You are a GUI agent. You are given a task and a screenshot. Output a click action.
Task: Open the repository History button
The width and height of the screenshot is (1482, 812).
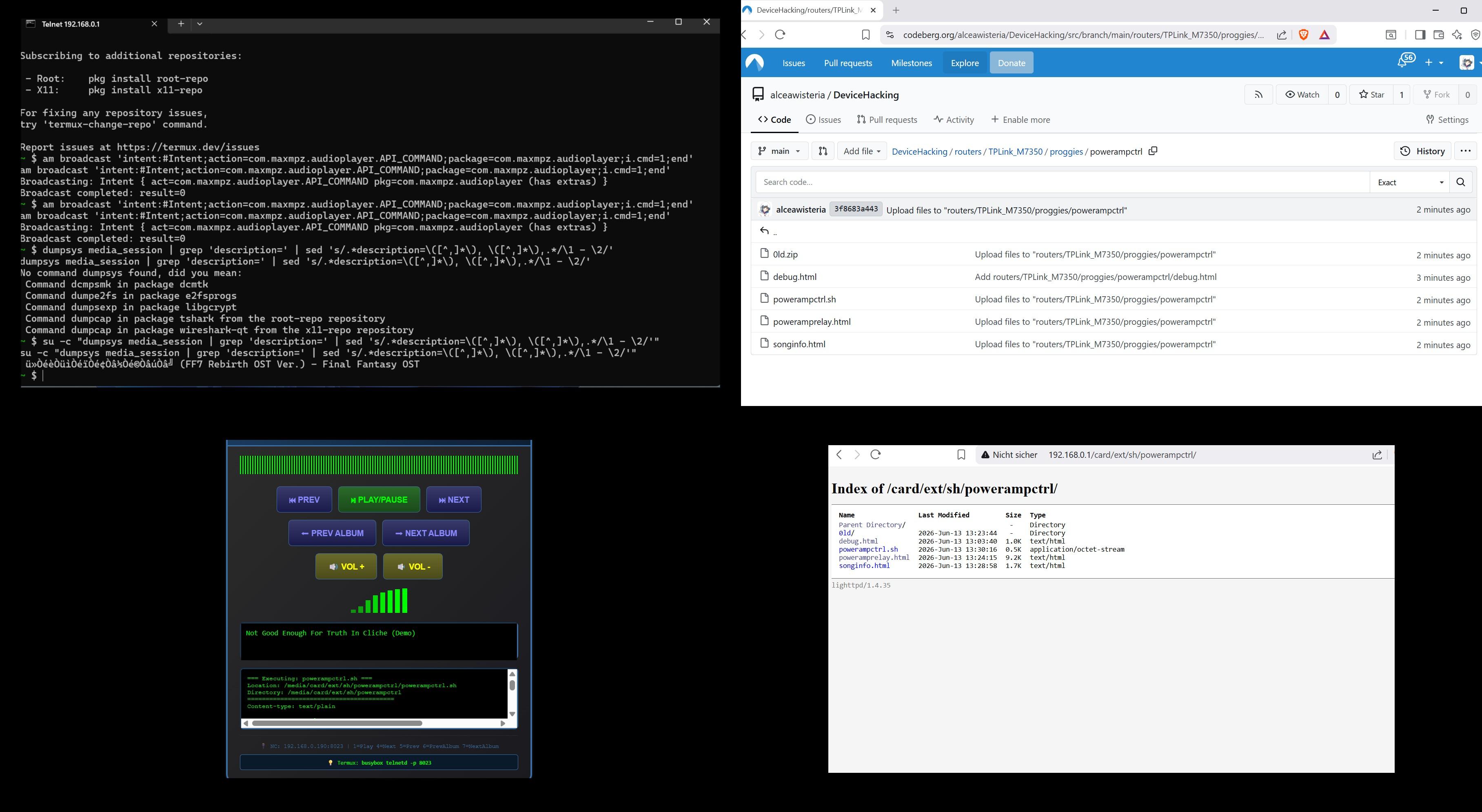click(x=1422, y=151)
